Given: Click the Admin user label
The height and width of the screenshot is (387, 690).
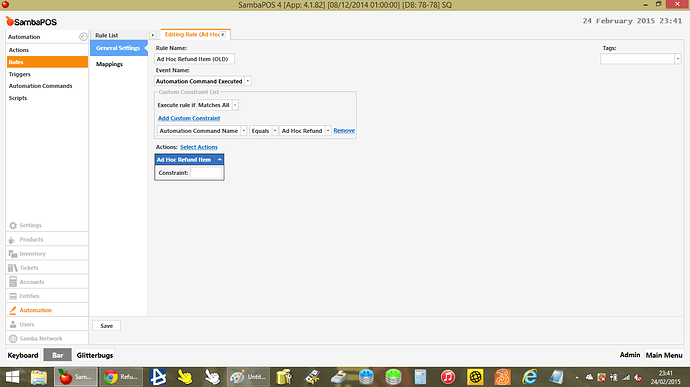Looking at the screenshot, I should [630, 355].
